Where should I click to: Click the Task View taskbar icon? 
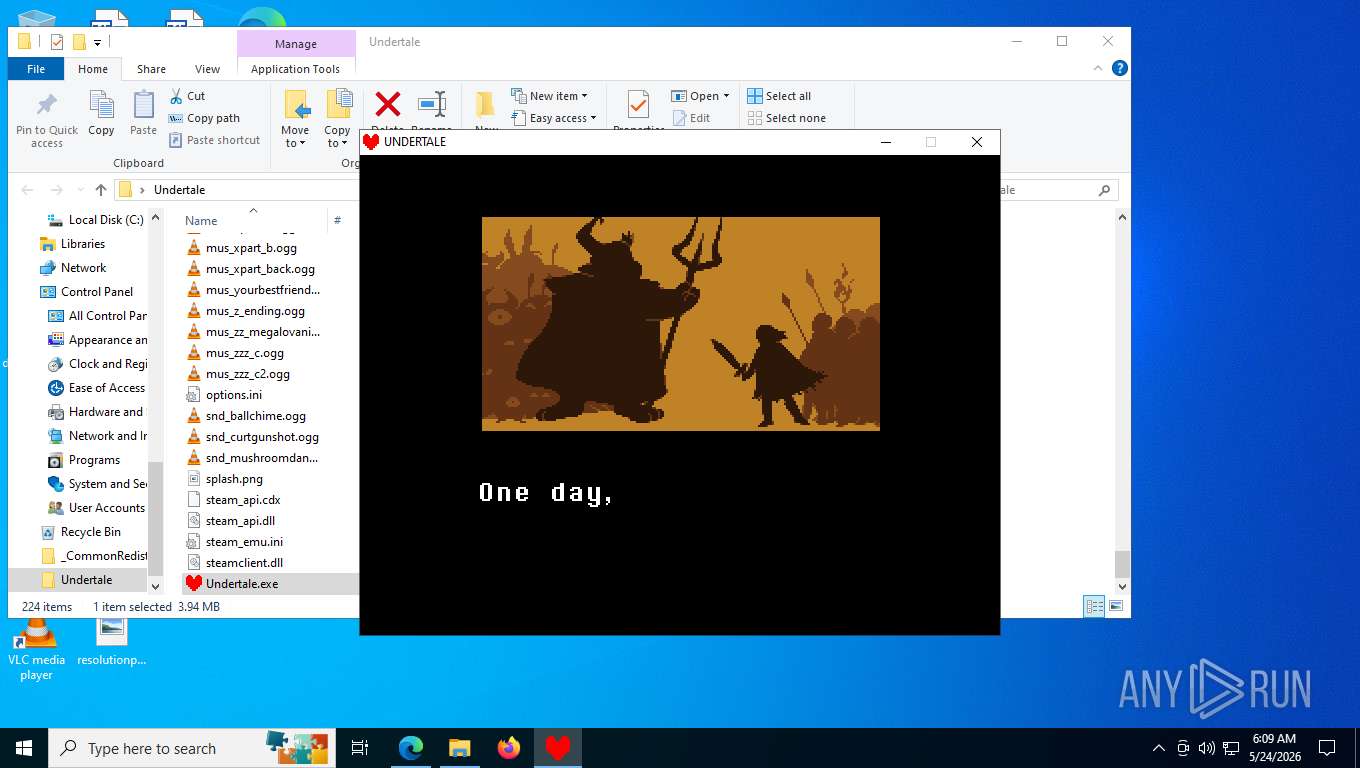[x=360, y=748]
